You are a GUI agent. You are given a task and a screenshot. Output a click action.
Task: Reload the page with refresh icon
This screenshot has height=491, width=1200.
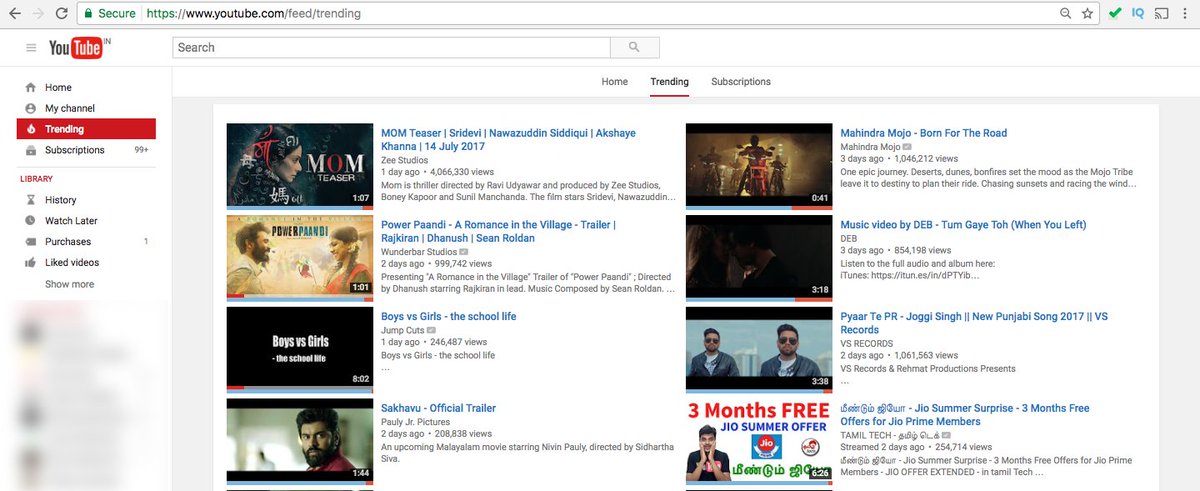tap(62, 14)
